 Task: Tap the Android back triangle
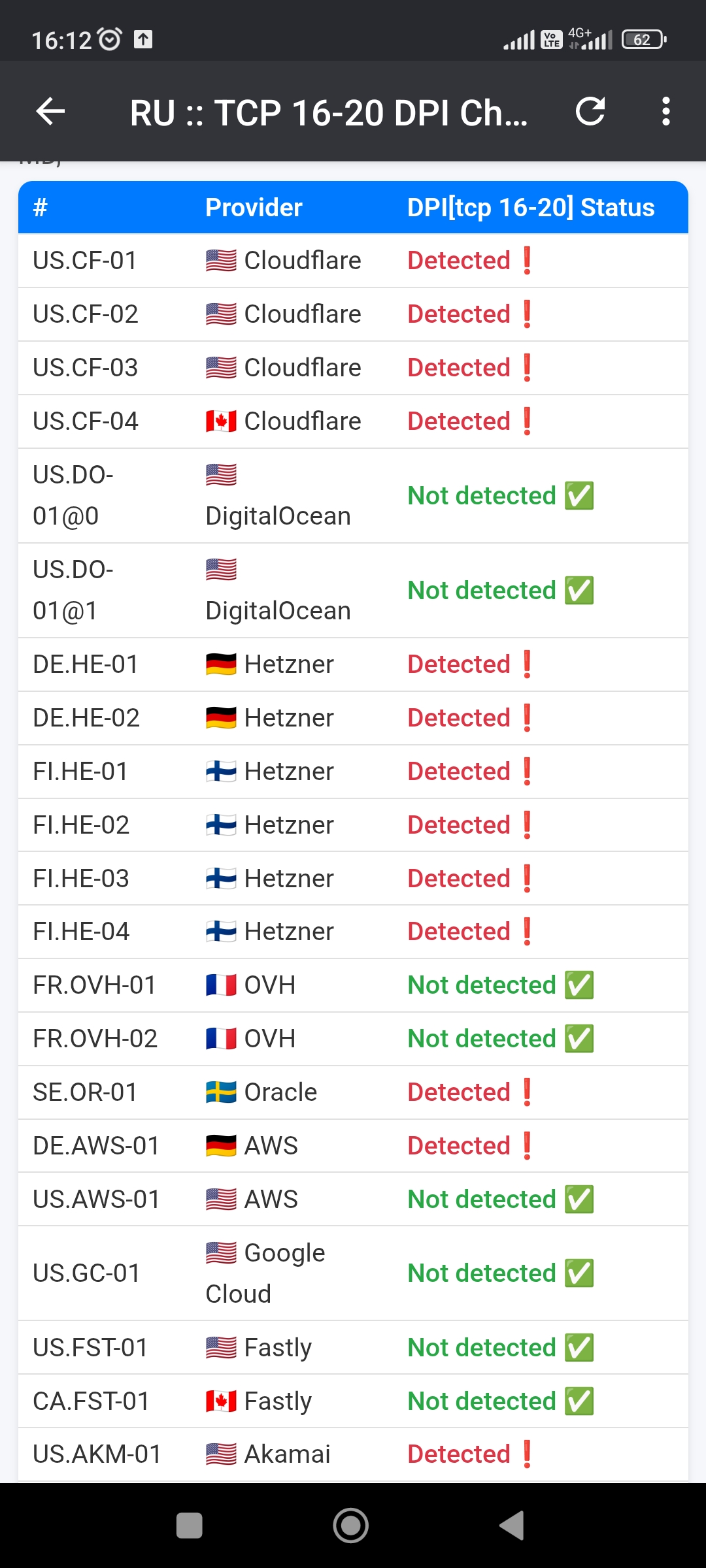(512, 1526)
